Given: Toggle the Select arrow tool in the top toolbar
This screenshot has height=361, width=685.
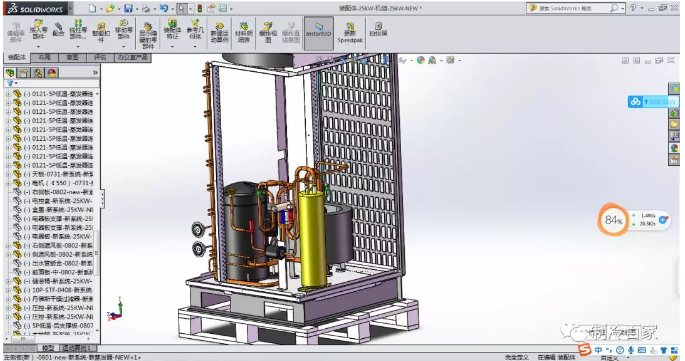Looking at the screenshot, I should 181,8.
